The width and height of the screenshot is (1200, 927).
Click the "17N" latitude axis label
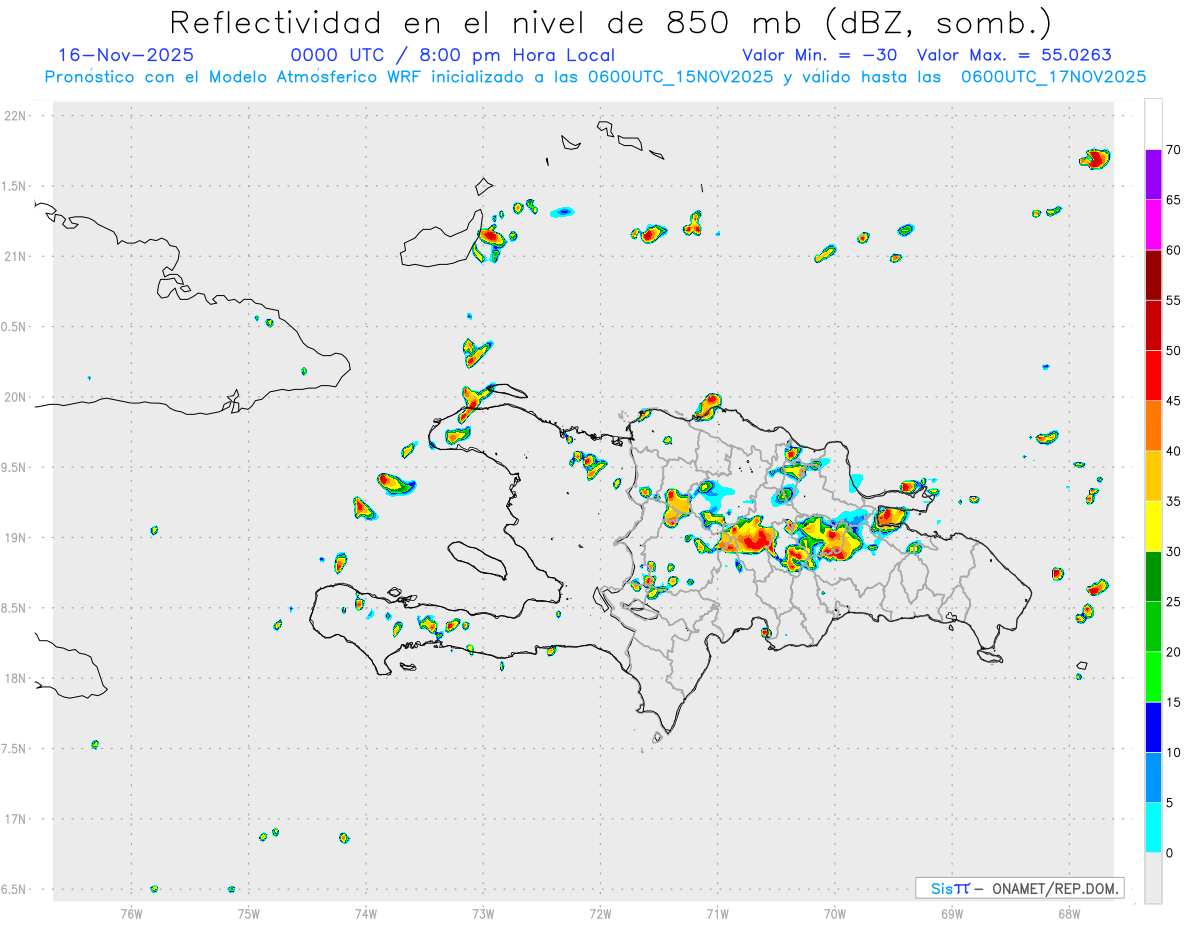[x=17, y=819]
